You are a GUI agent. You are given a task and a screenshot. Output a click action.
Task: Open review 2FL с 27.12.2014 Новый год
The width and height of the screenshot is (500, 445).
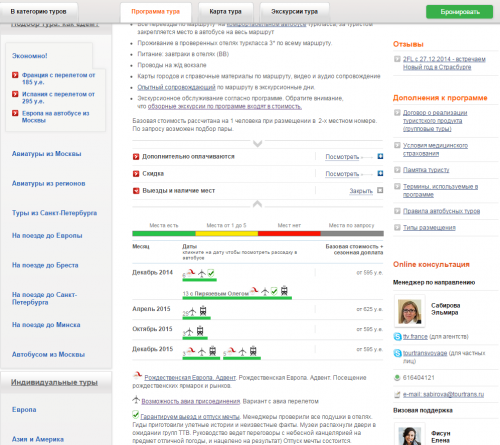point(444,63)
